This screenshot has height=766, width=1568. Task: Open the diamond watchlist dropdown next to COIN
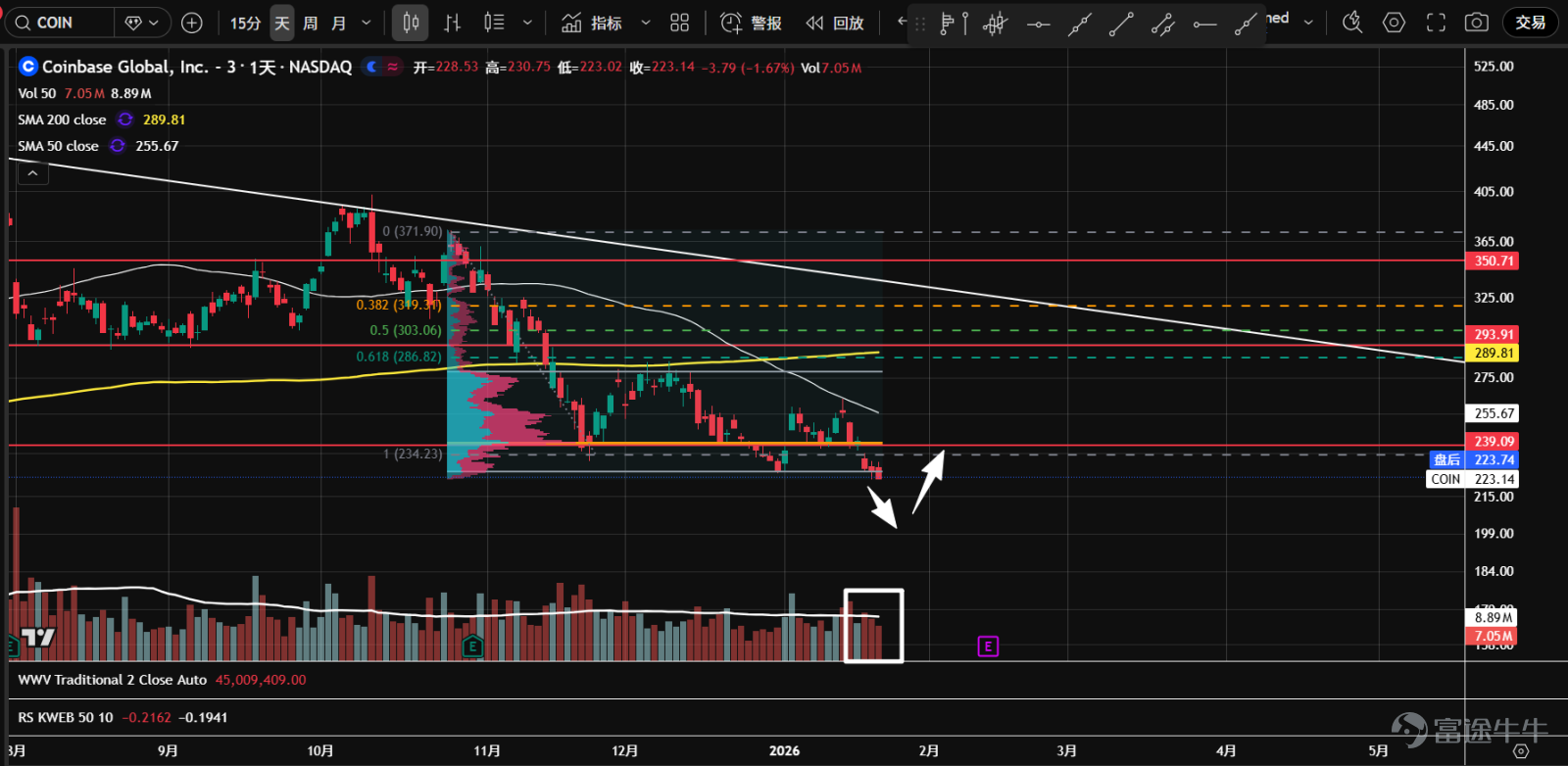coord(143,23)
